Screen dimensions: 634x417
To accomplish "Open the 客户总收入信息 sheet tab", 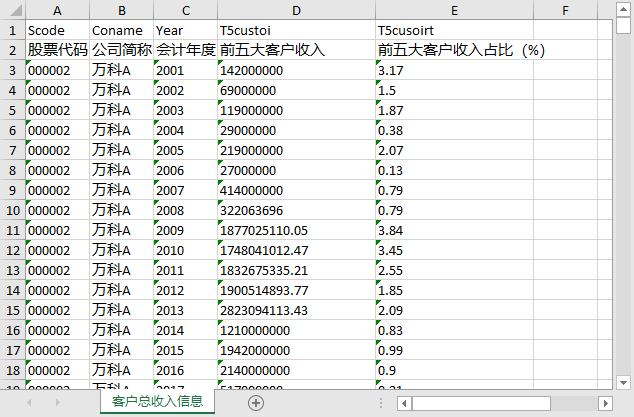I will tap(157, 401).
